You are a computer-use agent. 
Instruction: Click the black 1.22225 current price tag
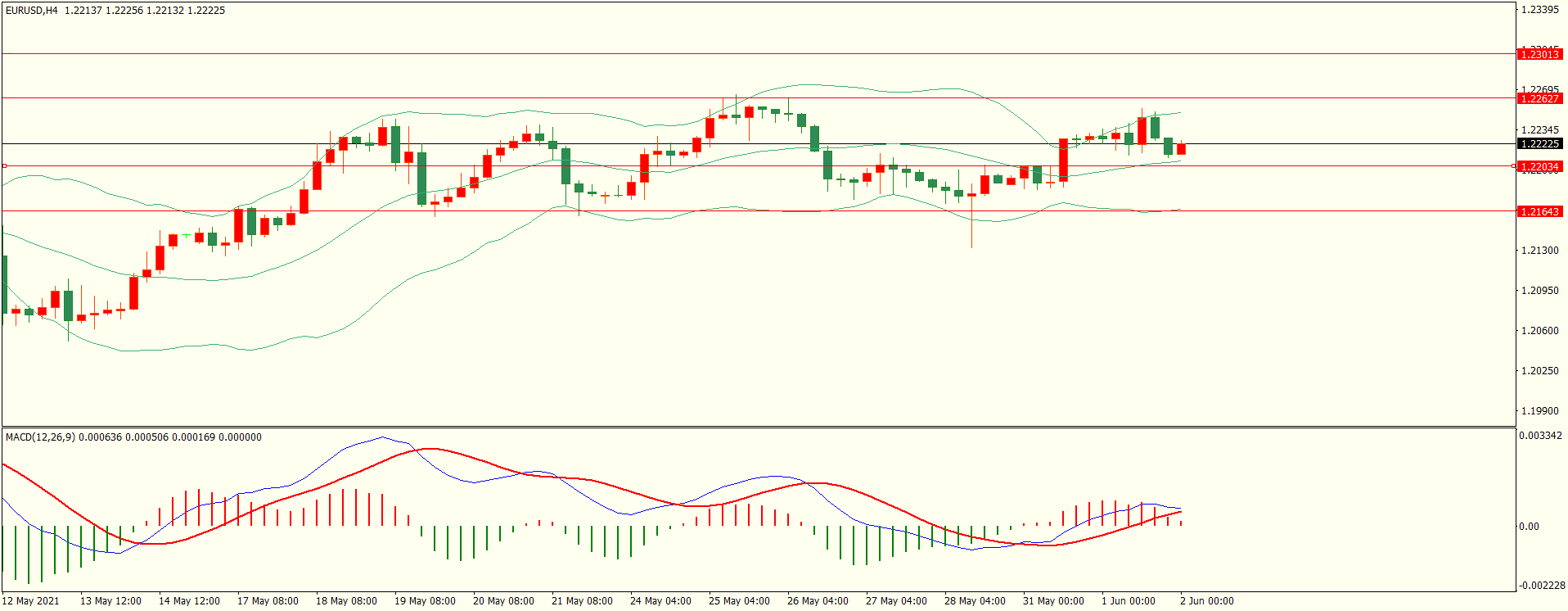point(1539,143)
